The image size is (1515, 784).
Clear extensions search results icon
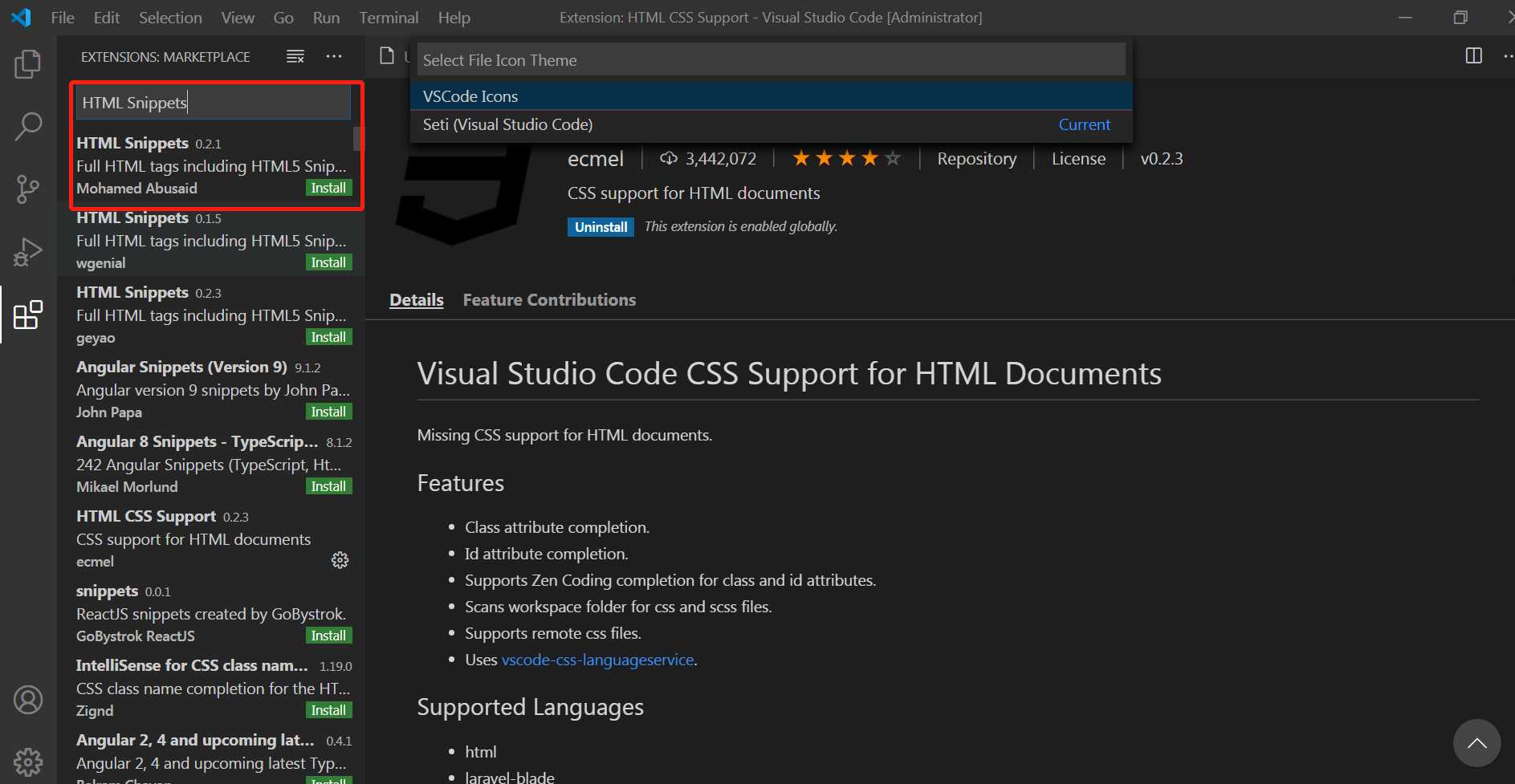point(295,56)
